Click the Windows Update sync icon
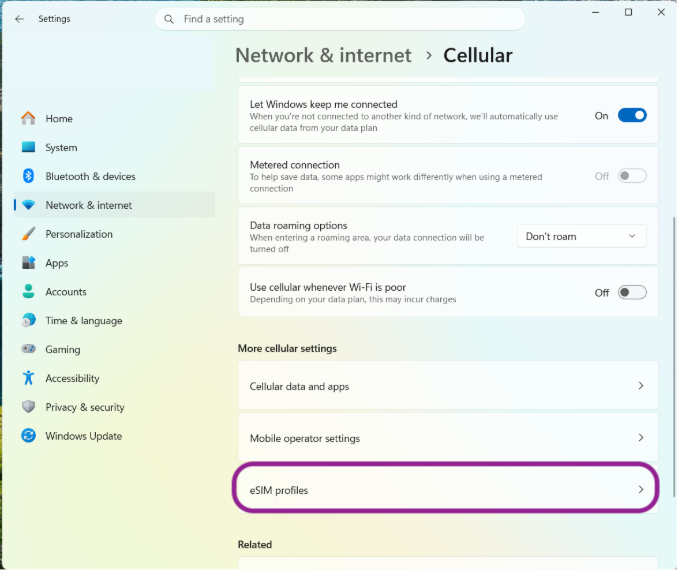 click(29, 436)
